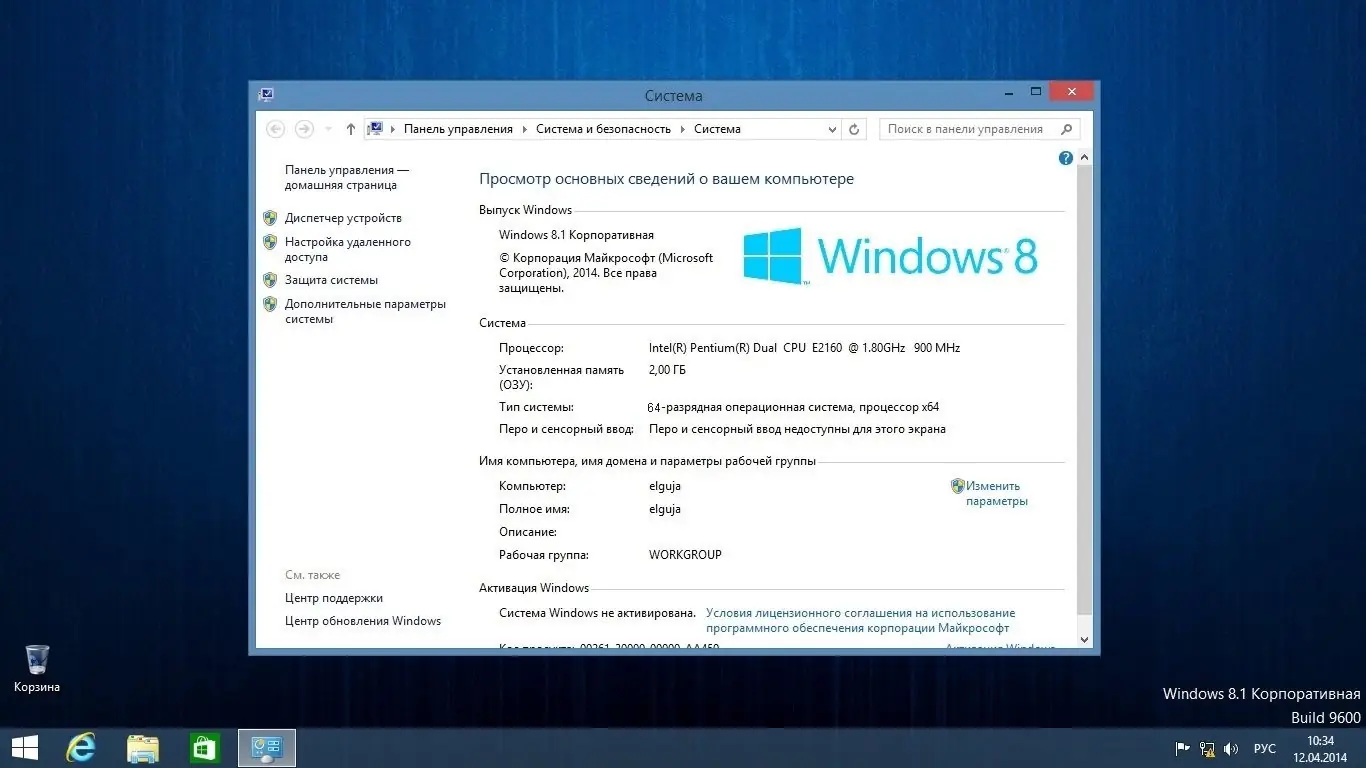
Task: Select the Система breadcrumb segment
Action: 717,129
